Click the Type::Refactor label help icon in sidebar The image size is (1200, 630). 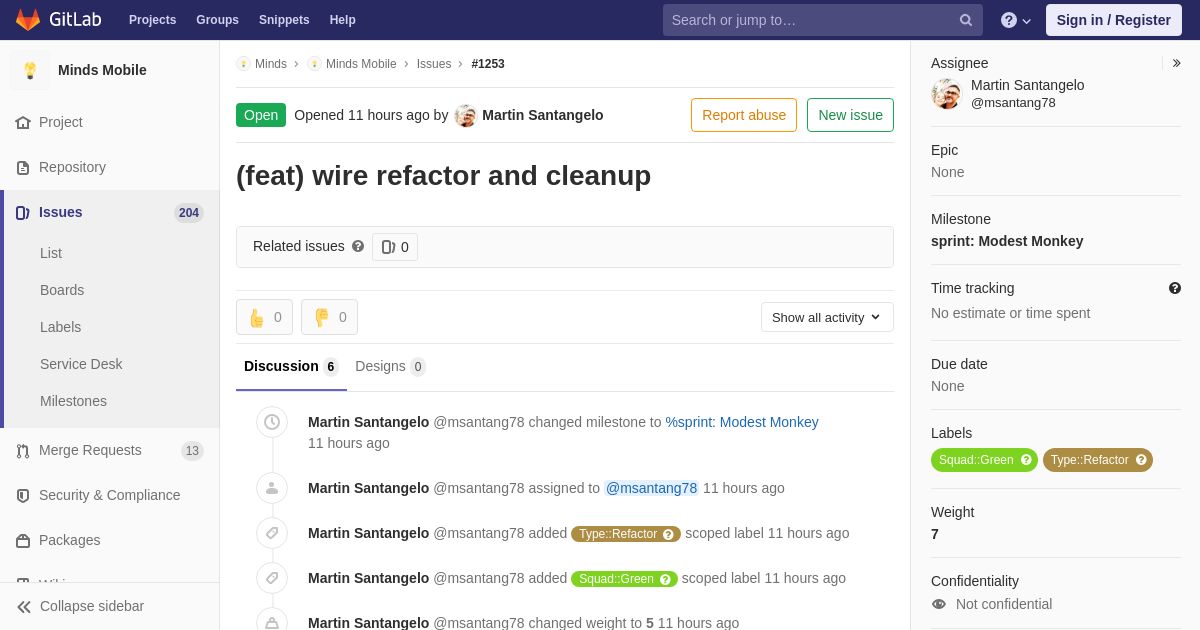click(x=1141, y=460)
